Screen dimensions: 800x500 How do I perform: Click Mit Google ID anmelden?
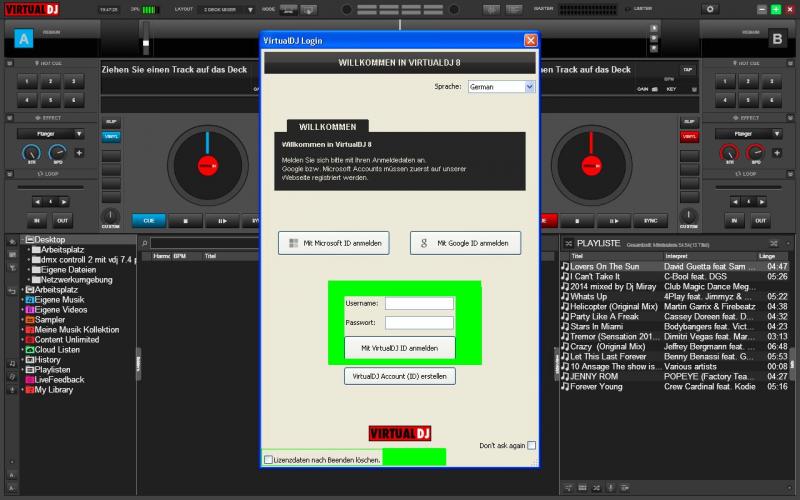tap(465, 243)
